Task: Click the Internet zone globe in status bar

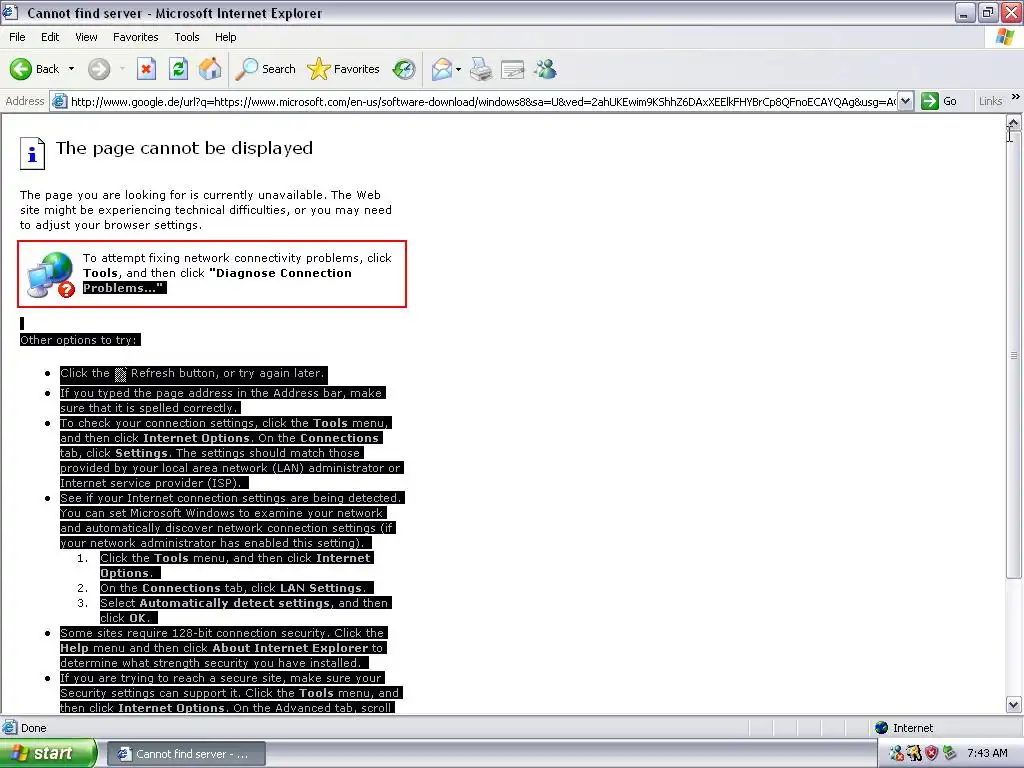Action: [882, 728]
